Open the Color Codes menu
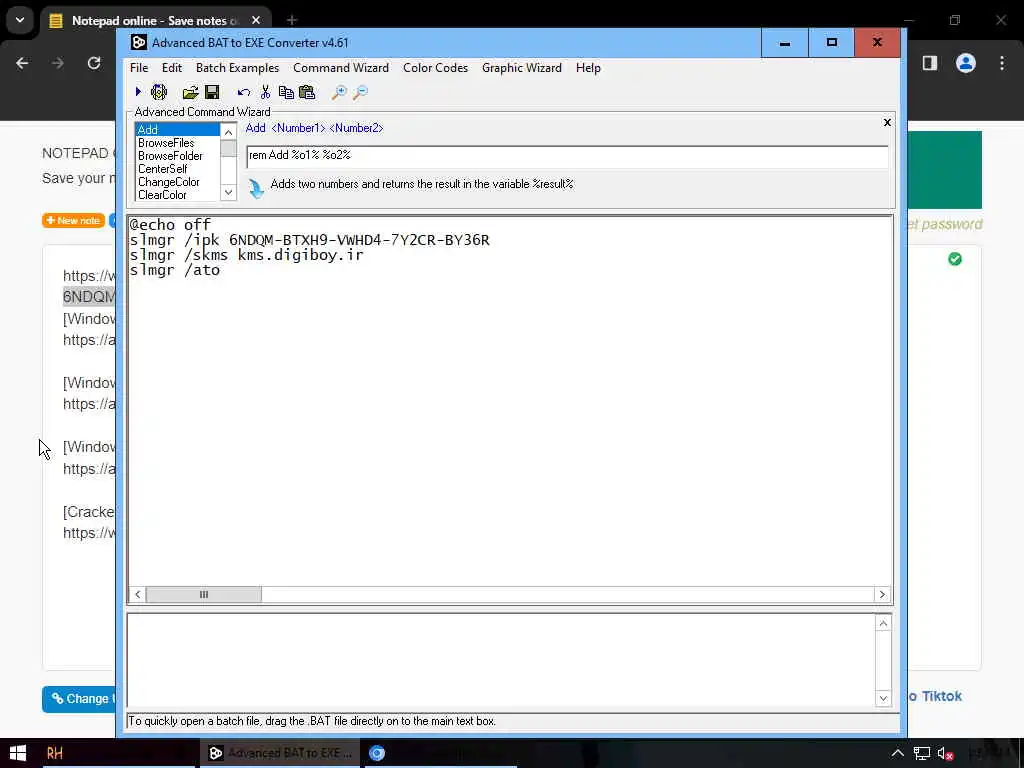 tap(435, 68)
